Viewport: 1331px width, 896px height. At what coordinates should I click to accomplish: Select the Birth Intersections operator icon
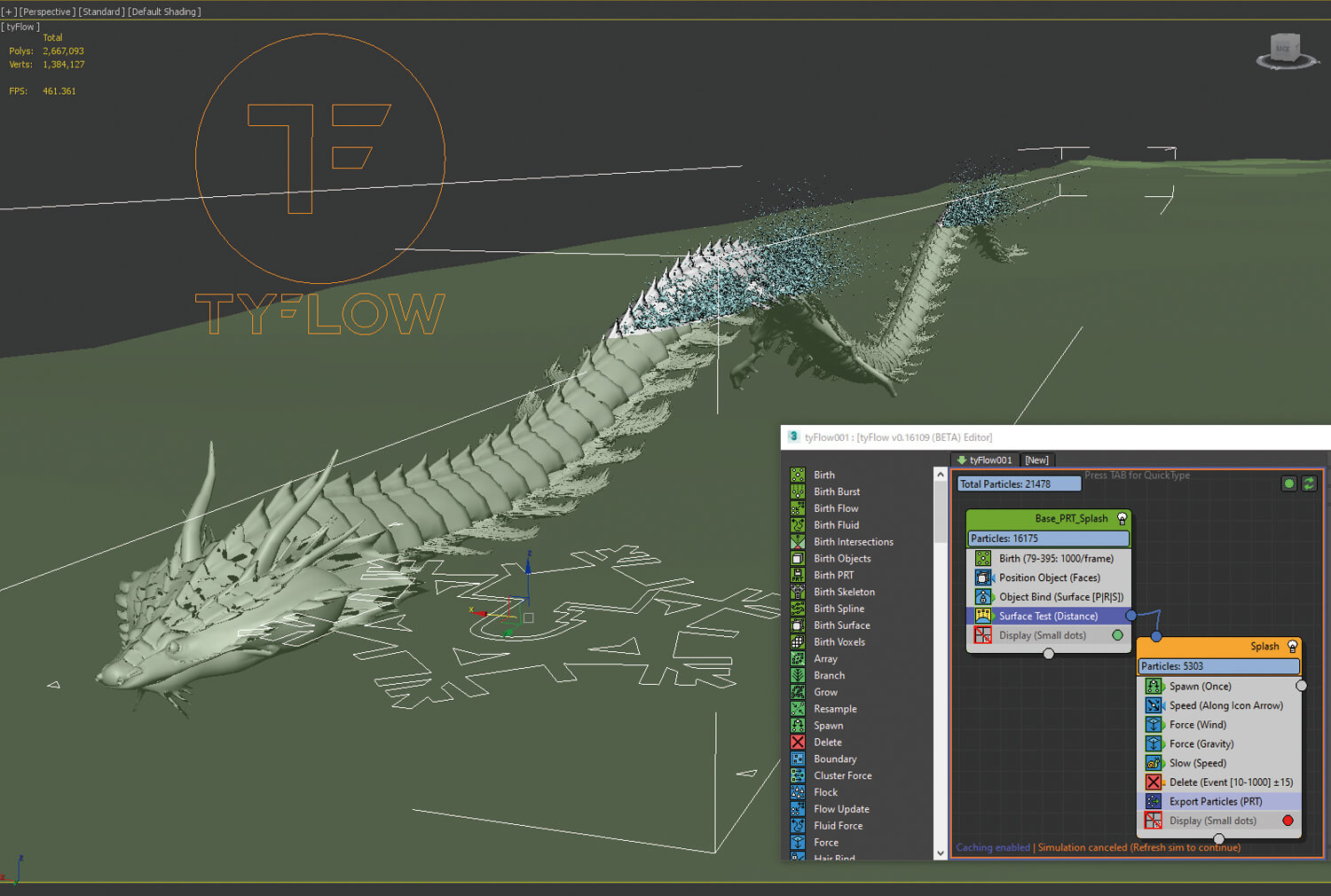tap(798, 542)
